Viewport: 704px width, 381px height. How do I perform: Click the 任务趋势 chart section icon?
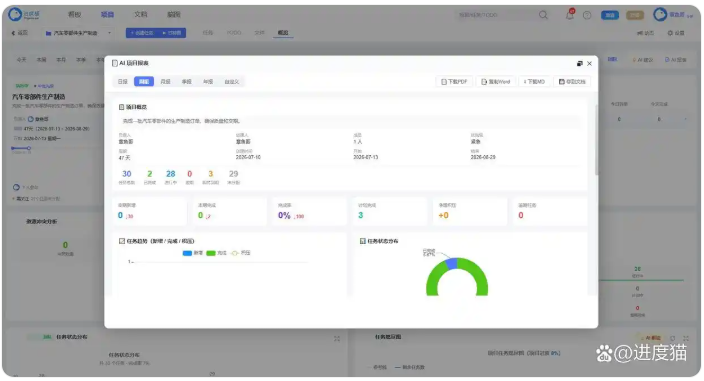pyautogui.click(x=122, y=241)
